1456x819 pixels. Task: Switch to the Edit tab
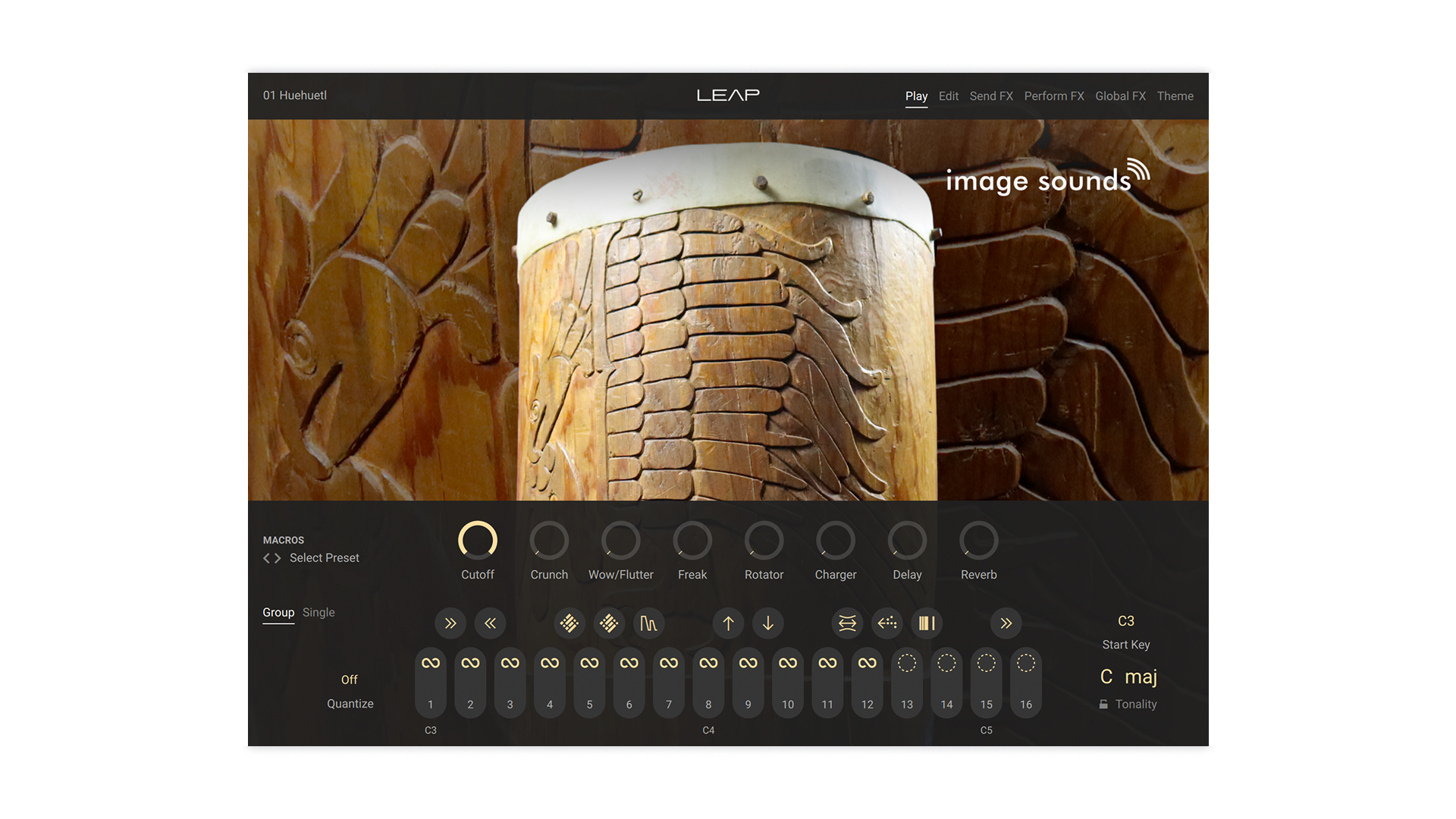[948, 96]
